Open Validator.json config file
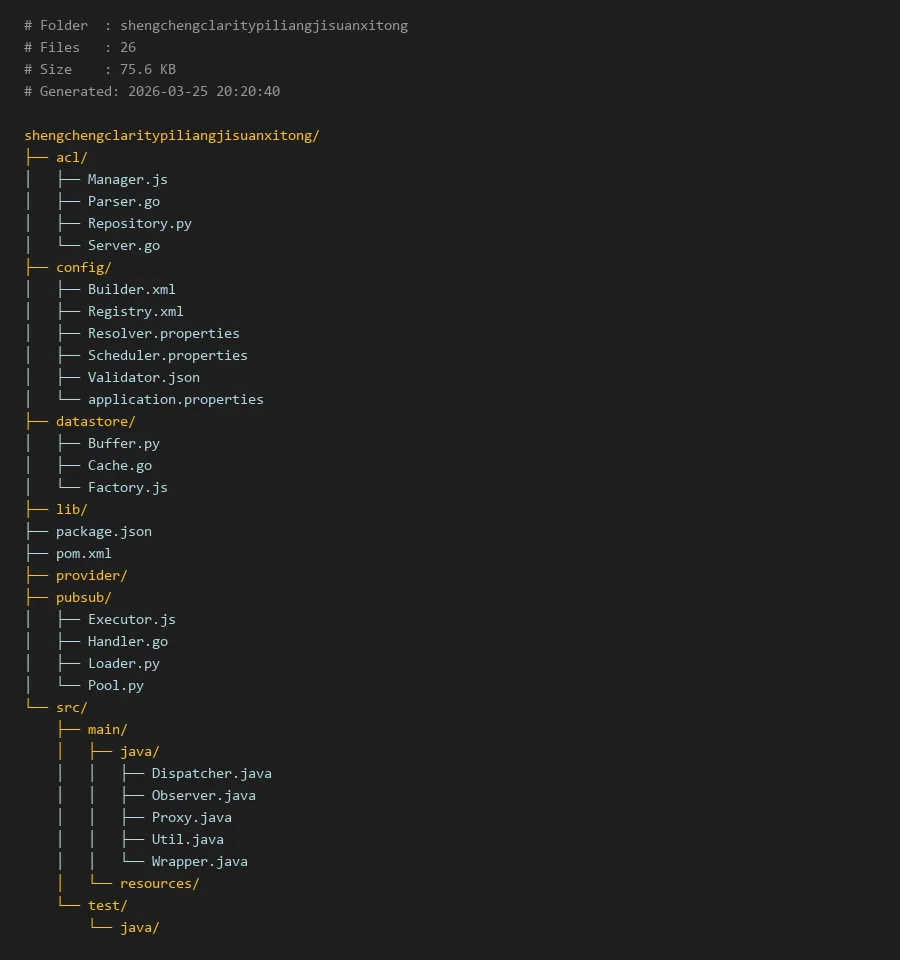This screenshot has height=960, width=900. (143, 378)
